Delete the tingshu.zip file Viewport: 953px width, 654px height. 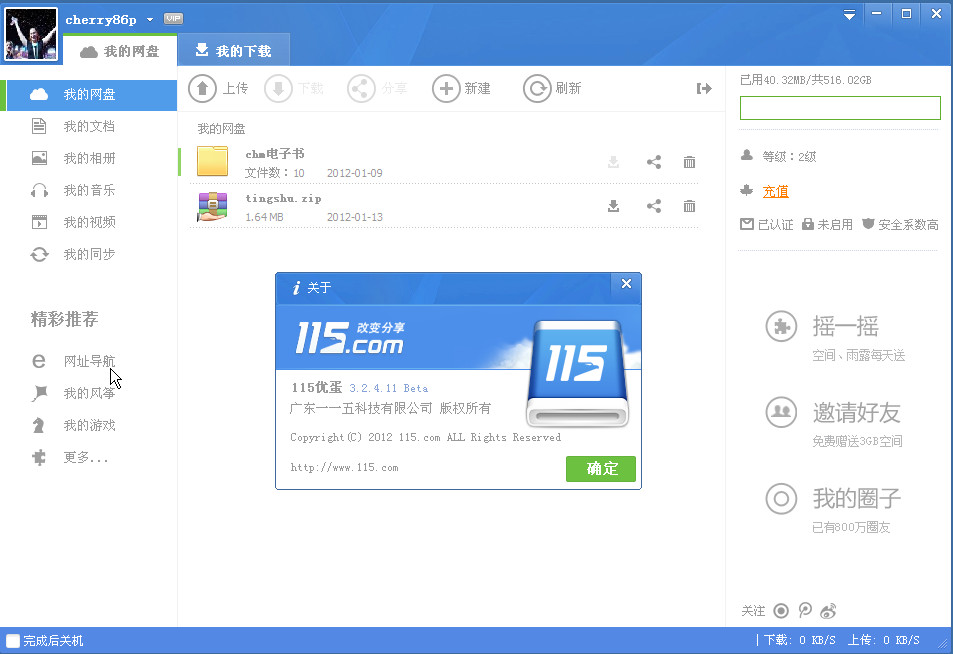(689, 206)
